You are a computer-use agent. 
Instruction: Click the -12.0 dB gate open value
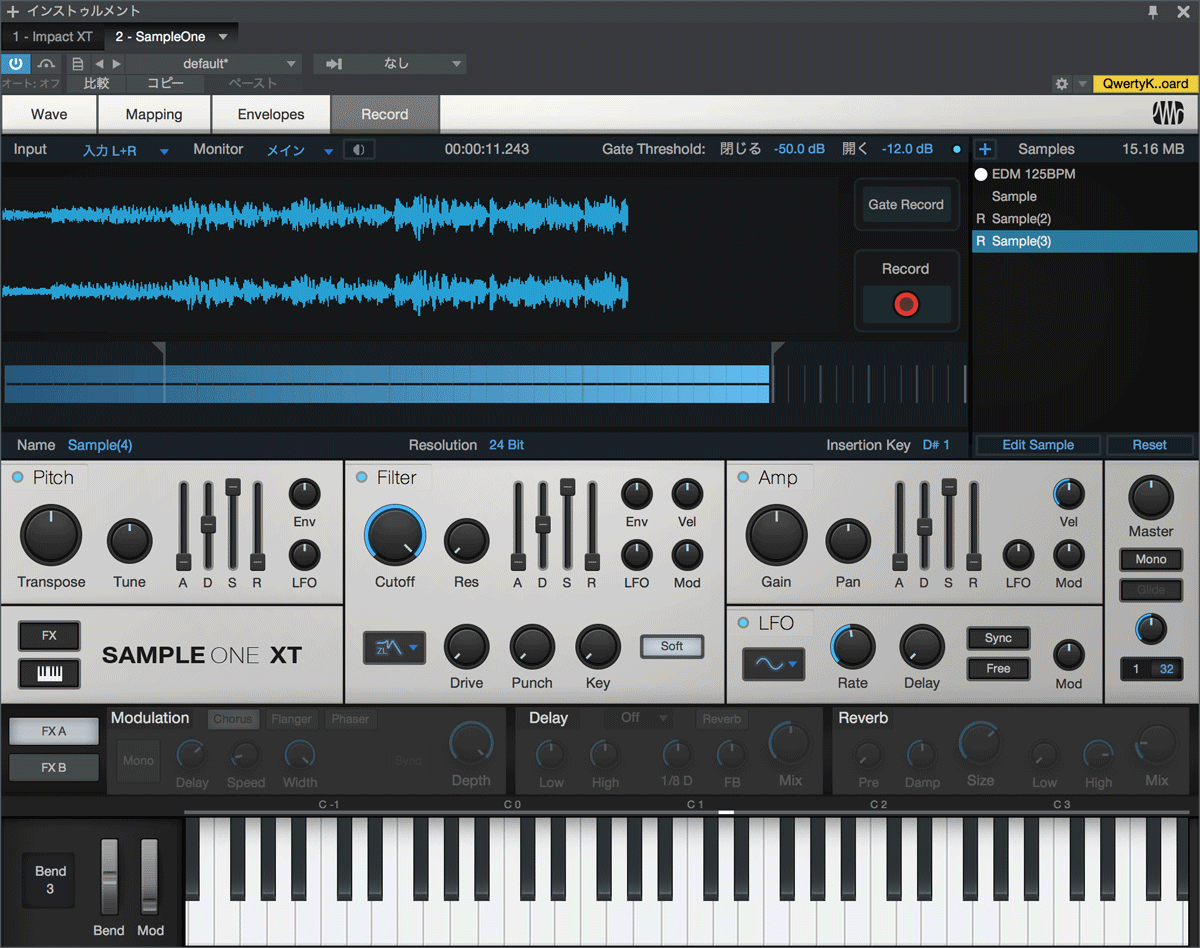[x=907, y=149]
